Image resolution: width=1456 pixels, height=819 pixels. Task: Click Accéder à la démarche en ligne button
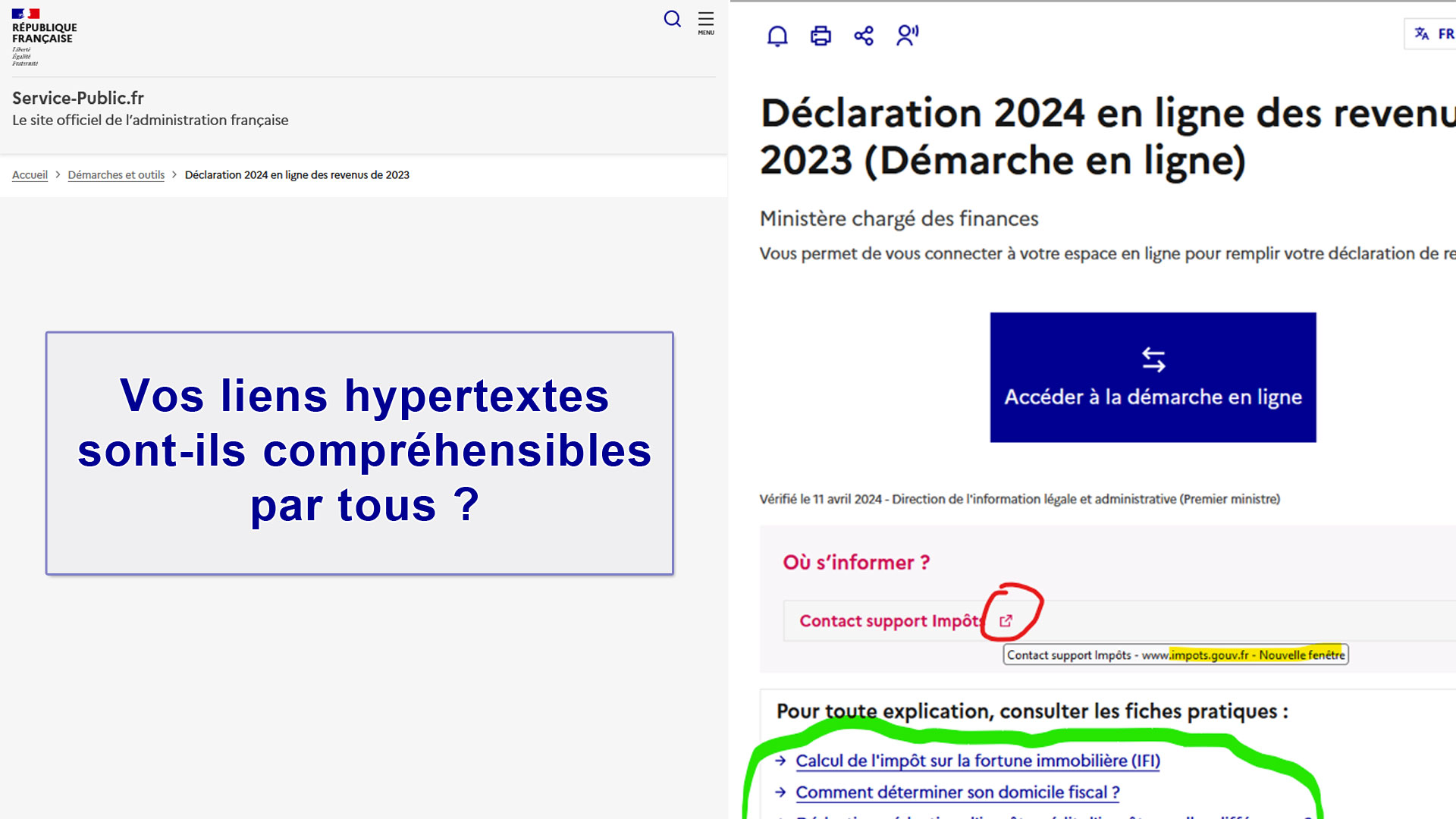(1153, 397)
